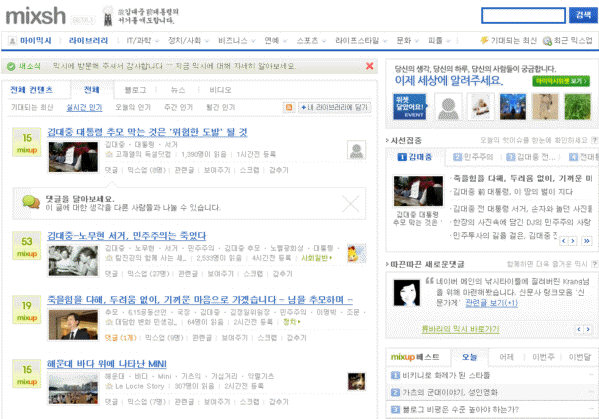This screenshot has height=419, width=599.
Task: Click the 위젯 달았어요 EVENT banner icon
Action: [x=409, y=107]
